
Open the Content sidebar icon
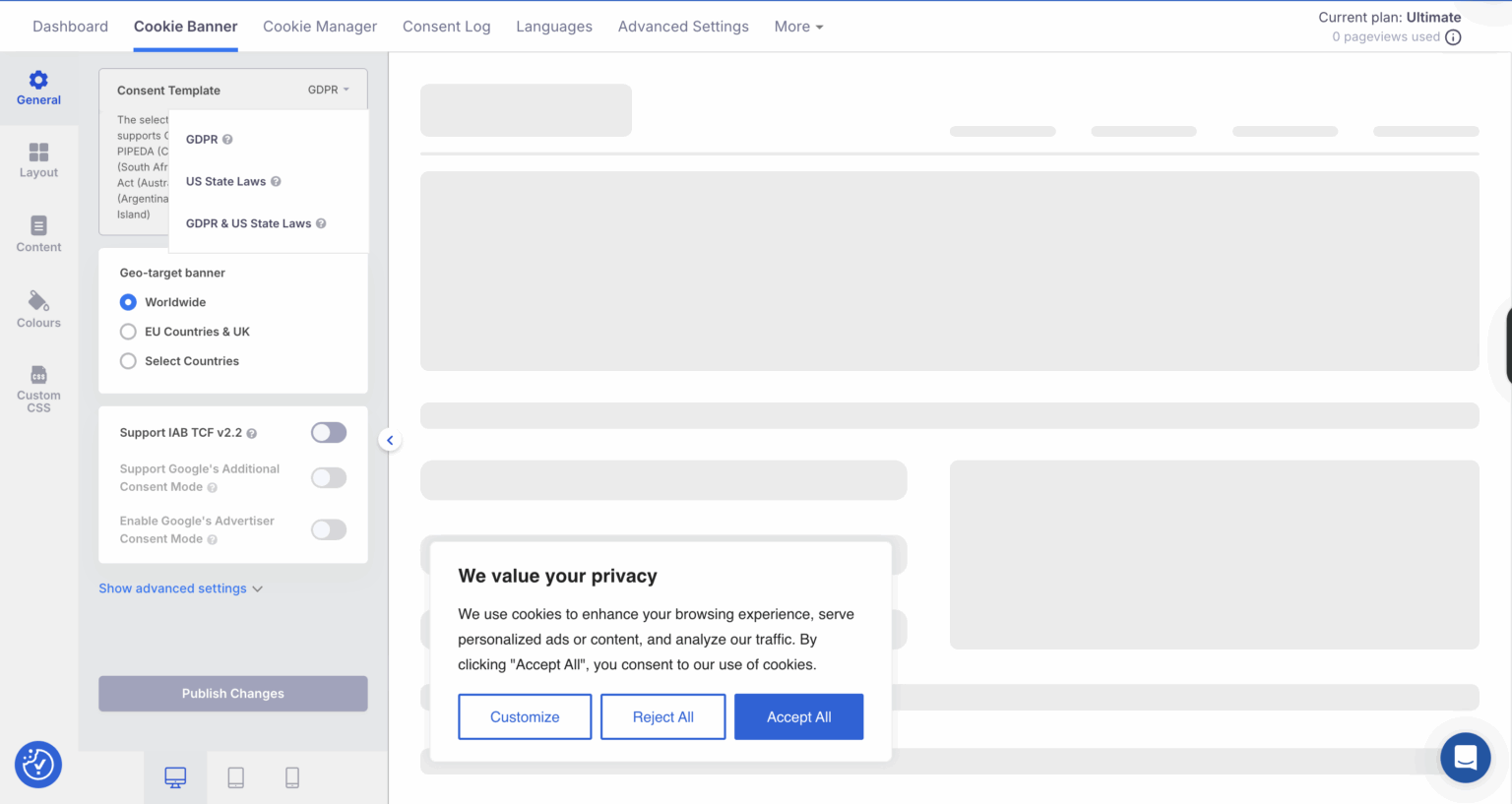click(x=38, y=226)
